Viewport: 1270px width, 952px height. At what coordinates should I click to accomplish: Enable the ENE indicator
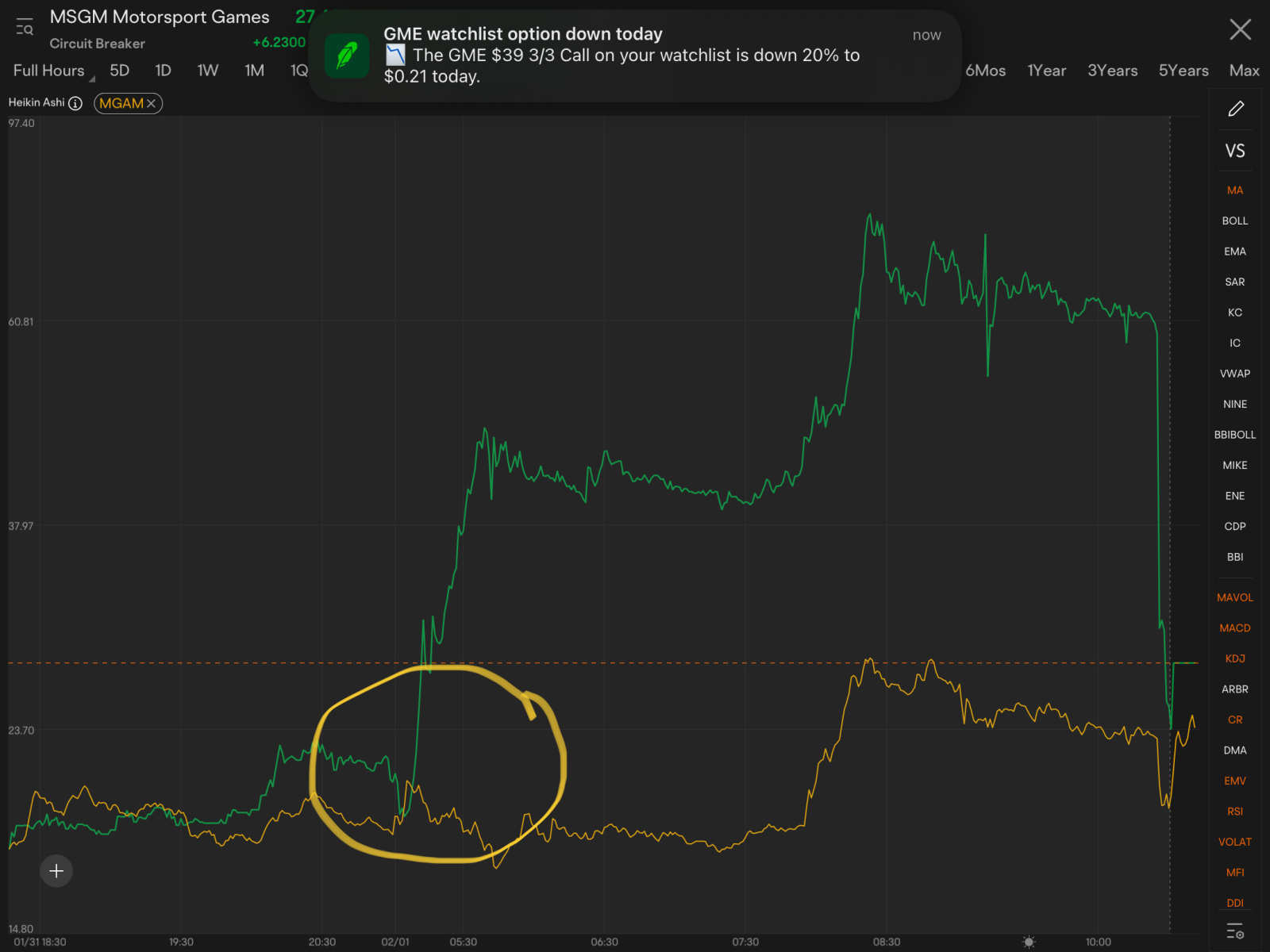pyautogui.click(x=1235, y=496)
